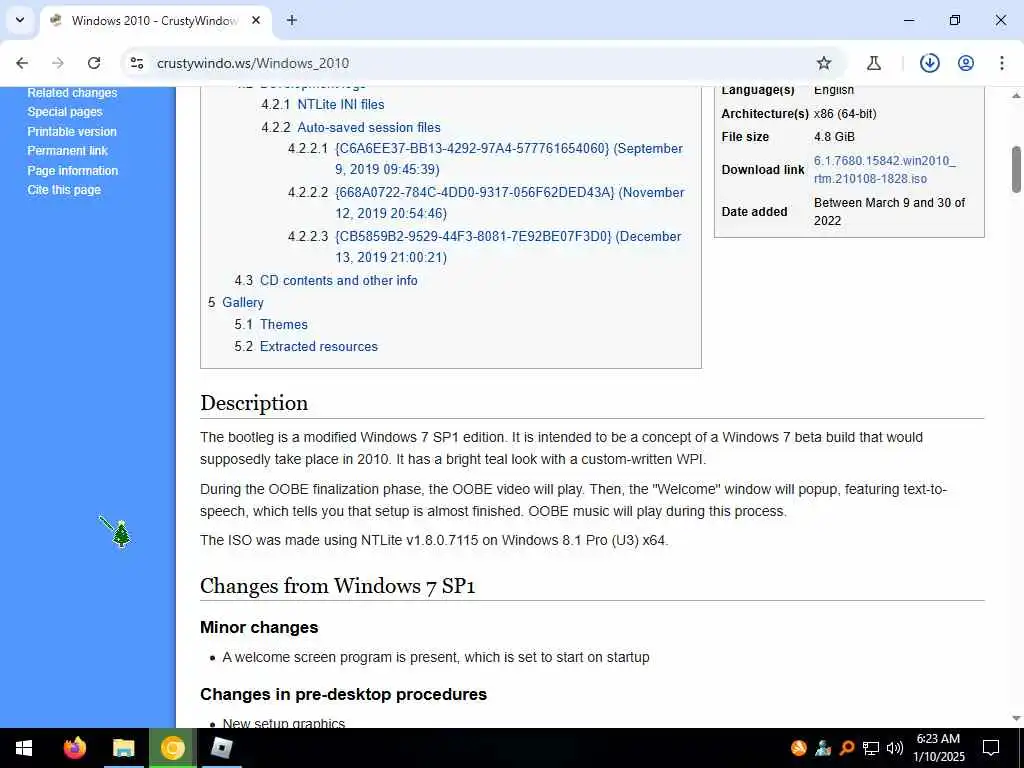Select the Windows 2010 - CrustyWindows tab
The height and width of the screenshot is (768, 1024).
click(154, 20)
